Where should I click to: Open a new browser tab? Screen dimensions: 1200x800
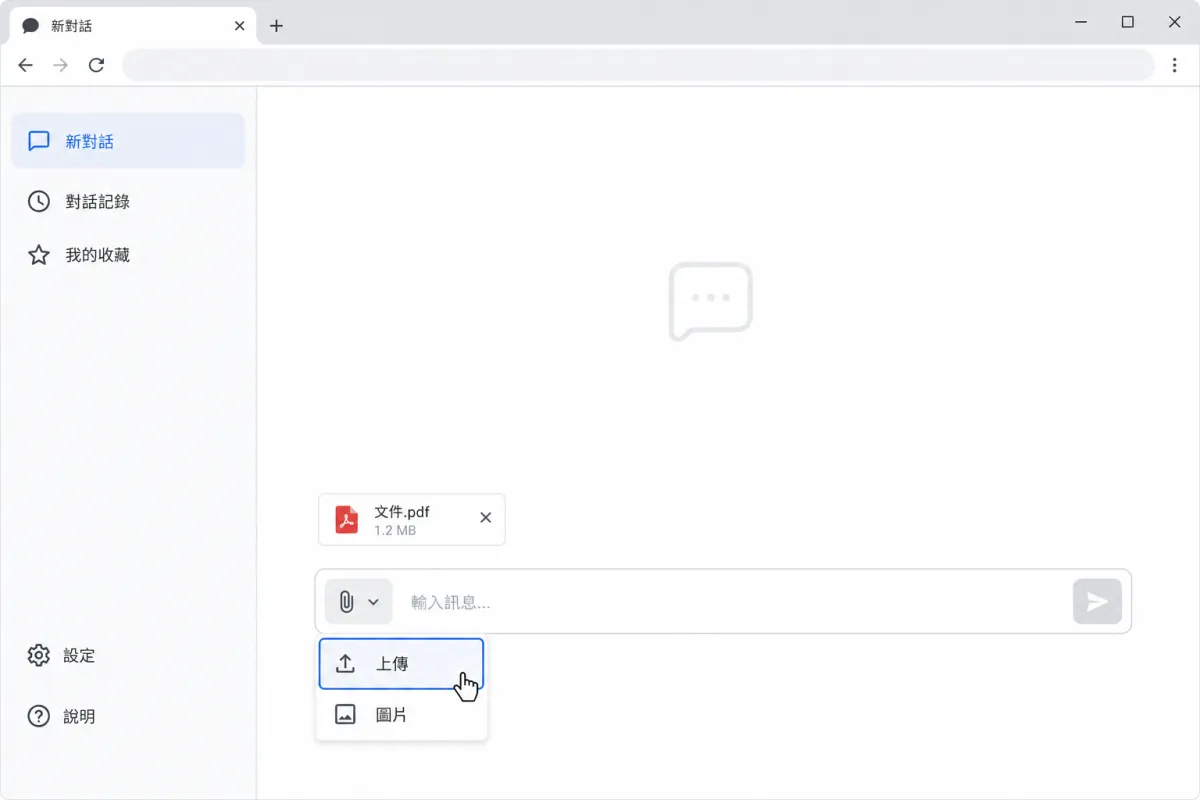coord(277,26)
